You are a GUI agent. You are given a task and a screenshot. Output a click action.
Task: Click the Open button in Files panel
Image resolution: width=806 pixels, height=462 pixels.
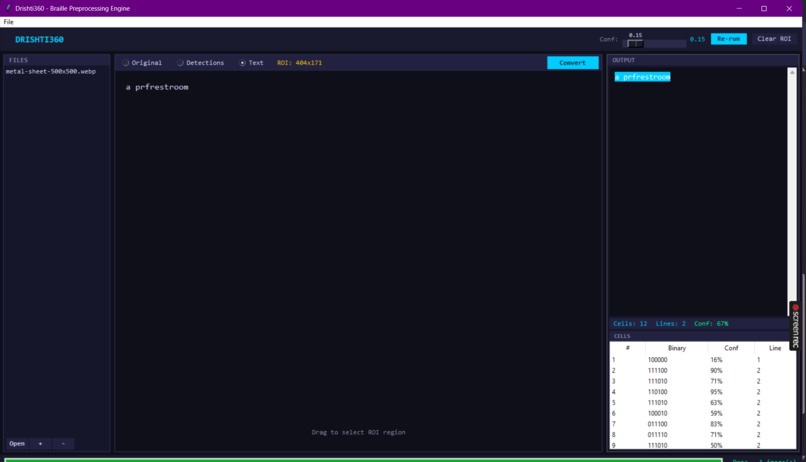17,443
